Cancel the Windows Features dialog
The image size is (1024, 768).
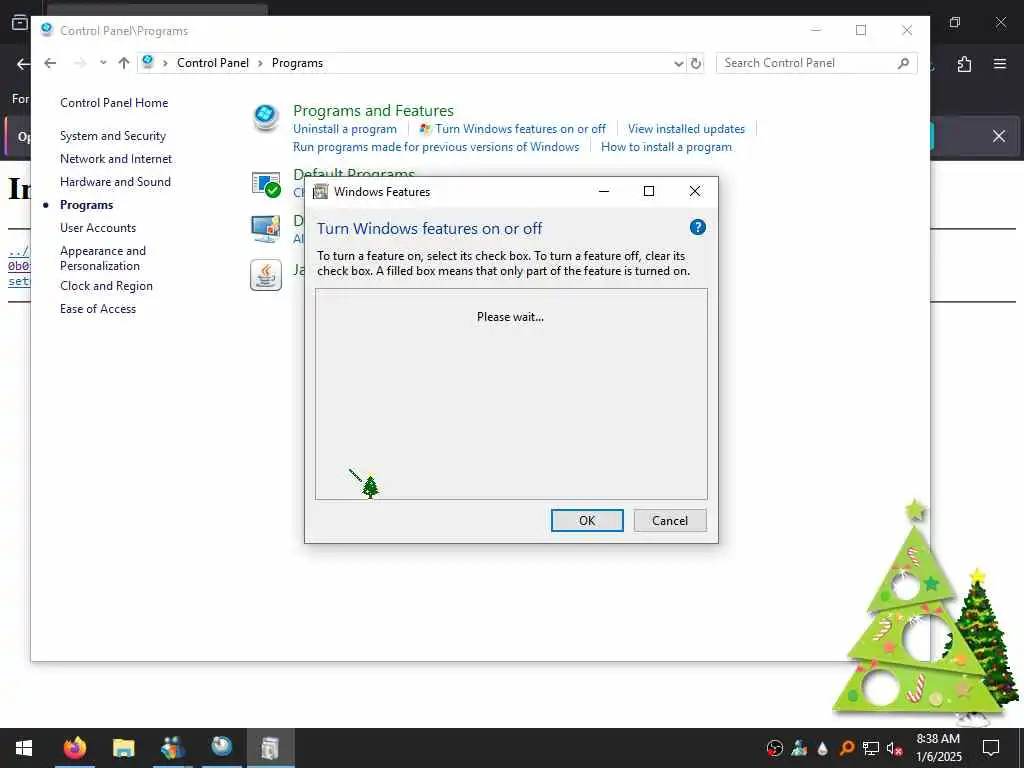tap(669, 520)
